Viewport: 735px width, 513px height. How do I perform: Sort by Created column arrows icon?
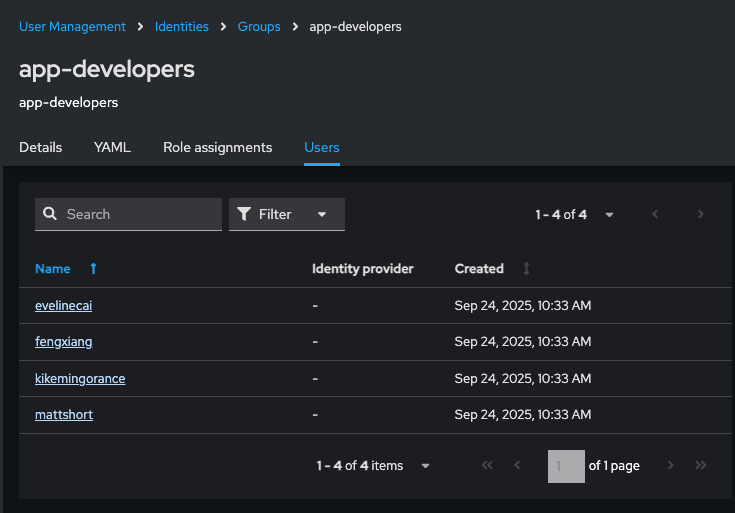pos(527,269)
